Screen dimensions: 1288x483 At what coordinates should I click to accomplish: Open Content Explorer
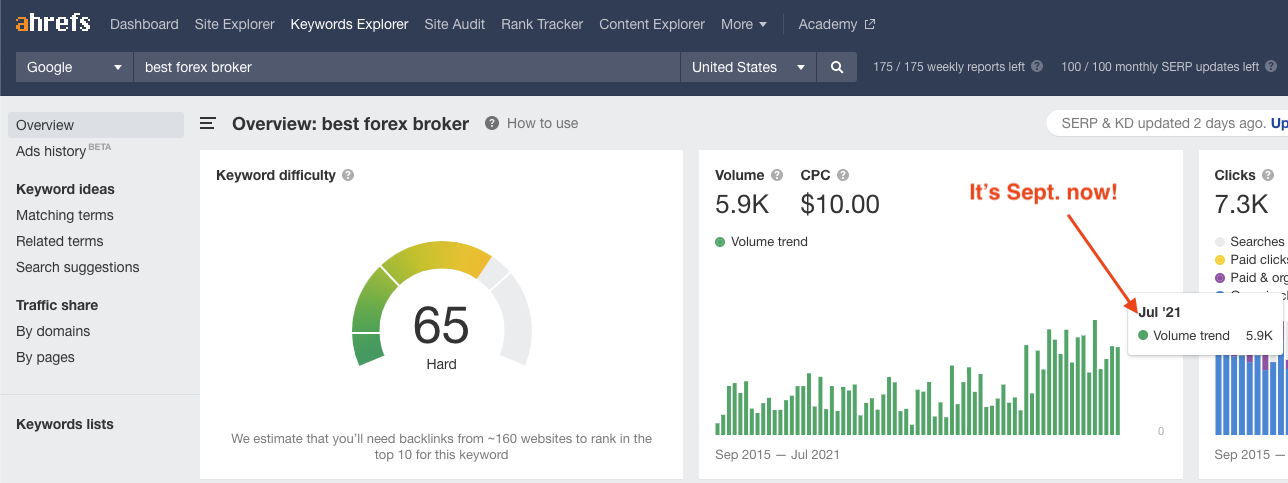(x=652, y=24)
